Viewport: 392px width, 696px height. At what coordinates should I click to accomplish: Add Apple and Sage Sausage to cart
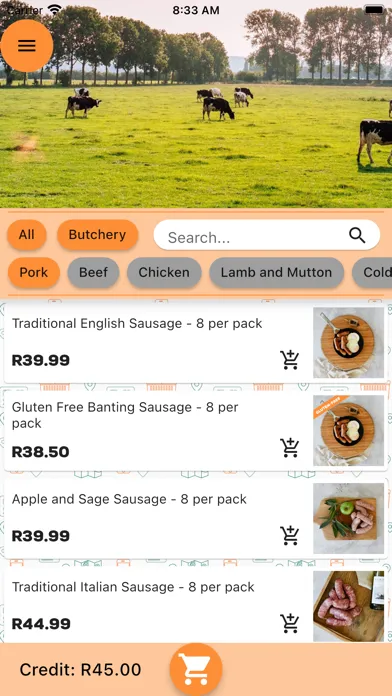(289, 536)
